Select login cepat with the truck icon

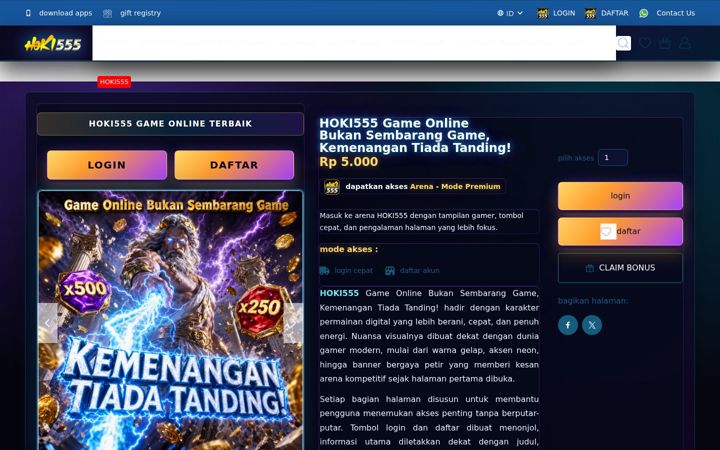(x=346, y=270)
